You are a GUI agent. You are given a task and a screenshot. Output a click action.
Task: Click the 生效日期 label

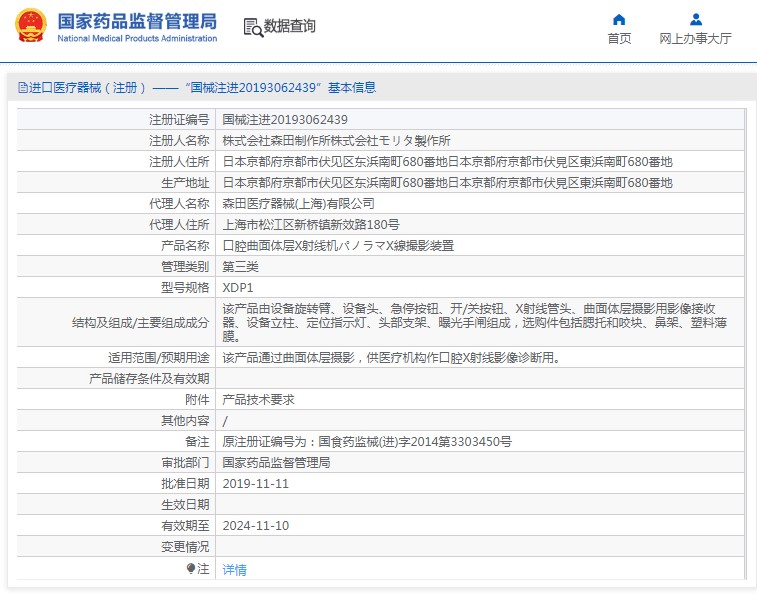[x=185, y=505]
